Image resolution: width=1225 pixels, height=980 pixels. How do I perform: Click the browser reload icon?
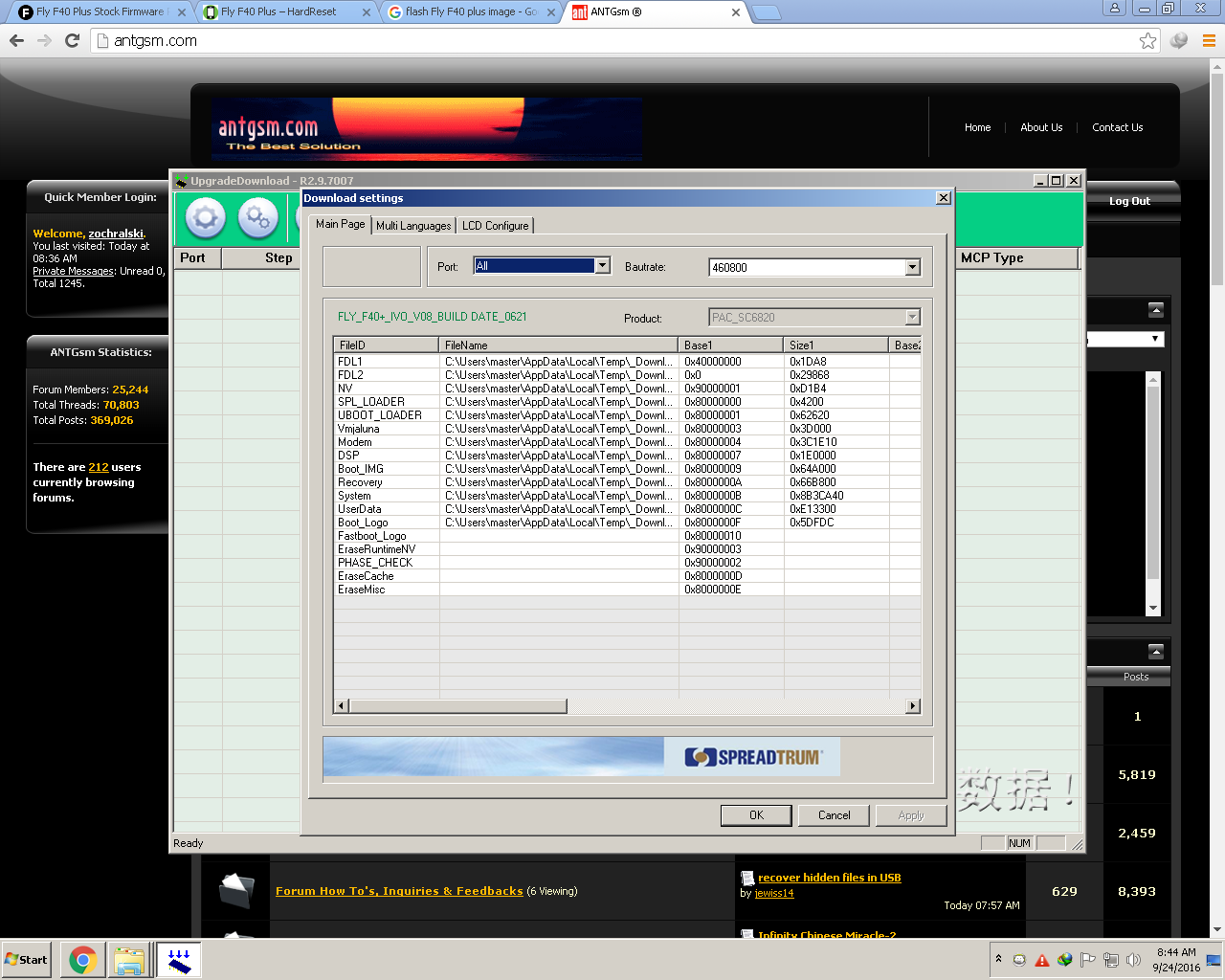point(72,40)
